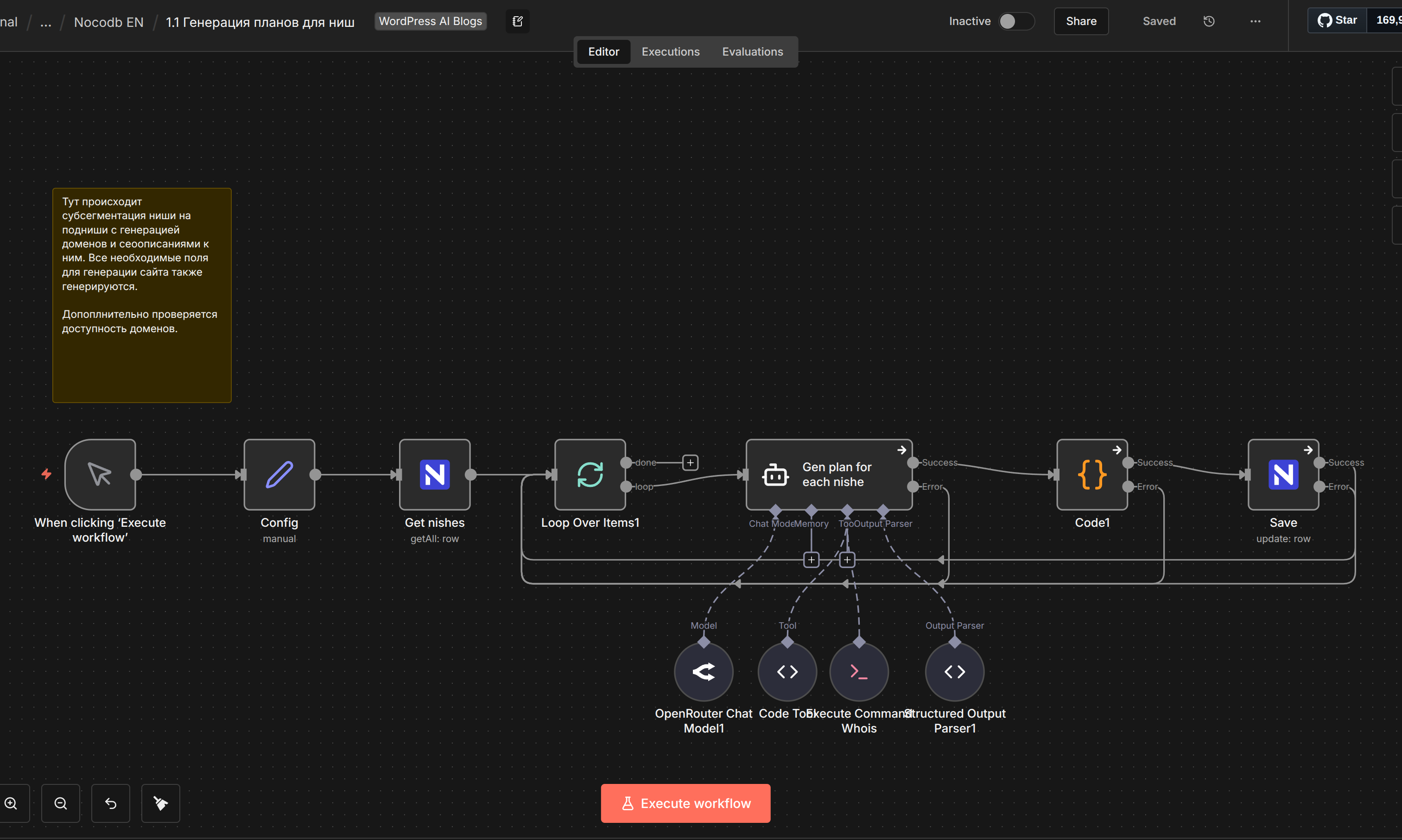This screenshot has height=840, width=1402.
Task: Add node on the done output plus
Action: tap(690, 462)
